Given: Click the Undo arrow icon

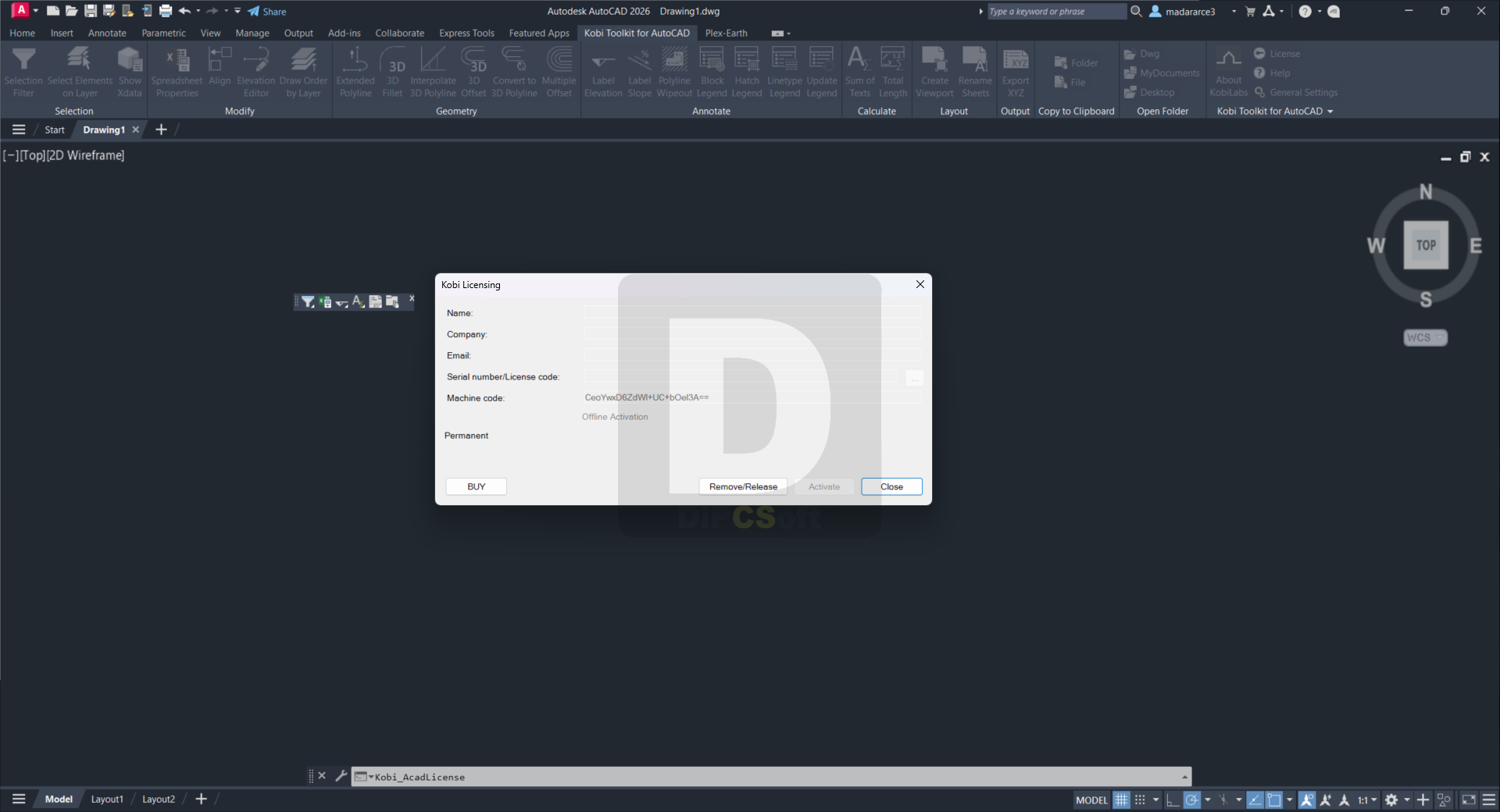Looking at the screenshot, I should [184, 11].
